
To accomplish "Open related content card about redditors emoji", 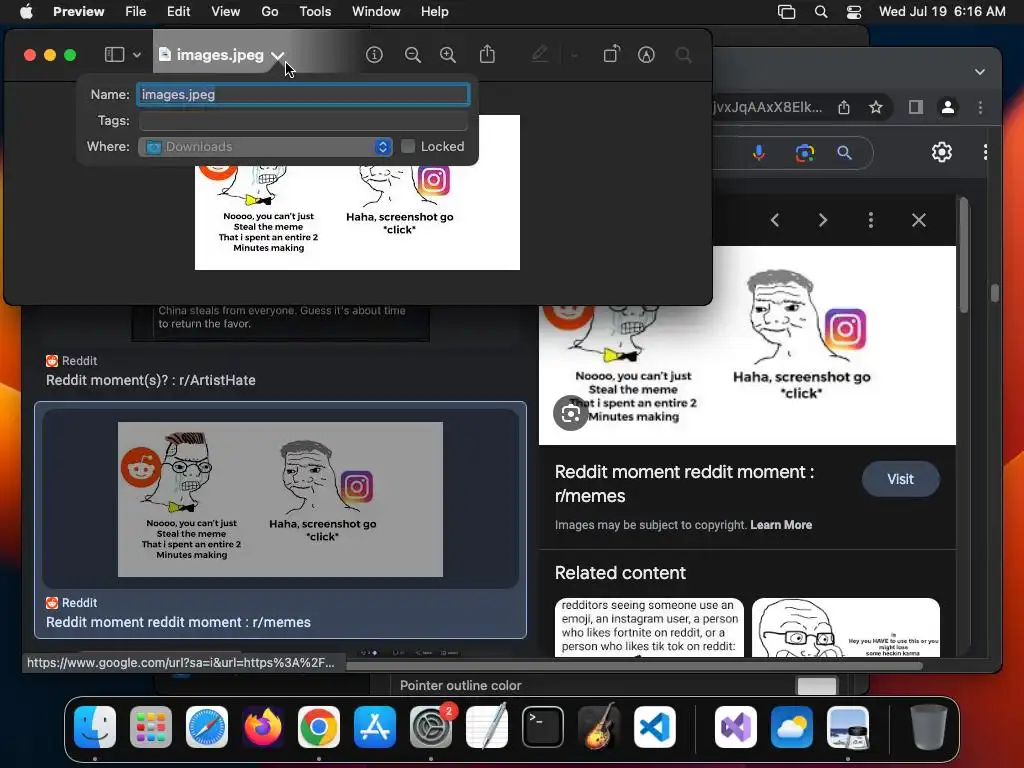I will pos(649,627).
